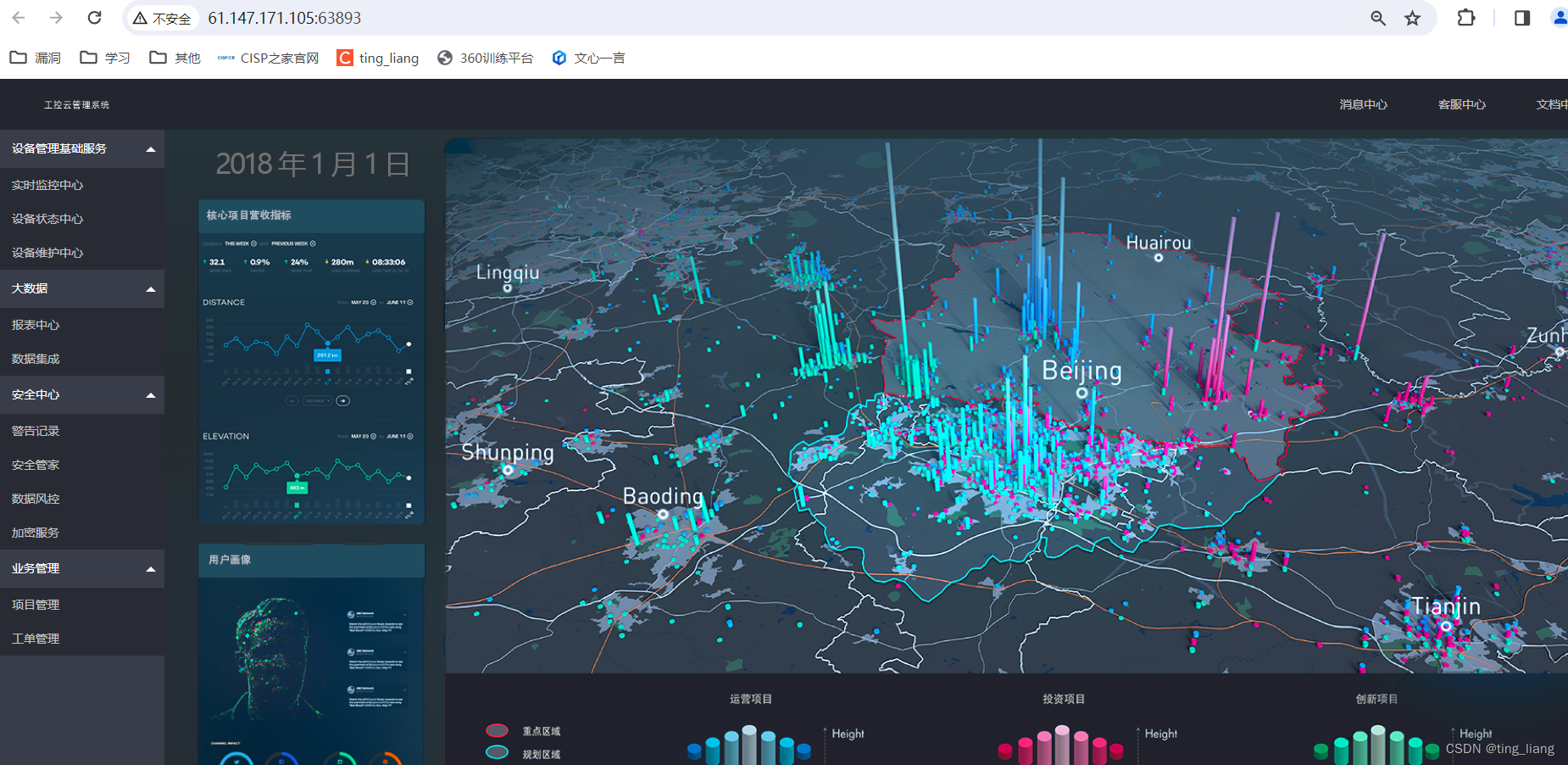Click the ELEVATION chart label
This screenshot has height=765, width=1568.
click(x=225, y=436)
